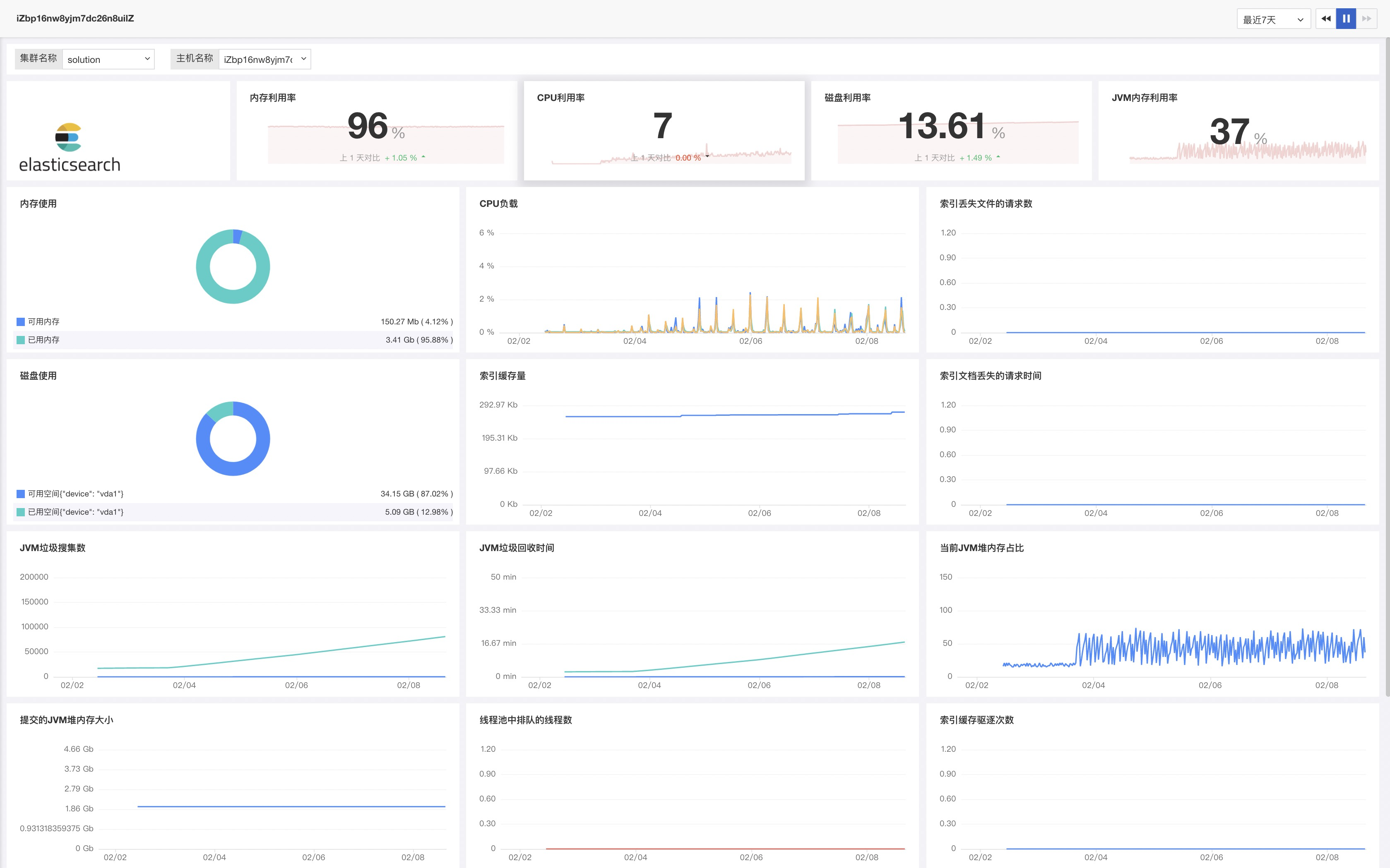
Task: Select the 内存利用率 stat card
Action: (376, 131)
